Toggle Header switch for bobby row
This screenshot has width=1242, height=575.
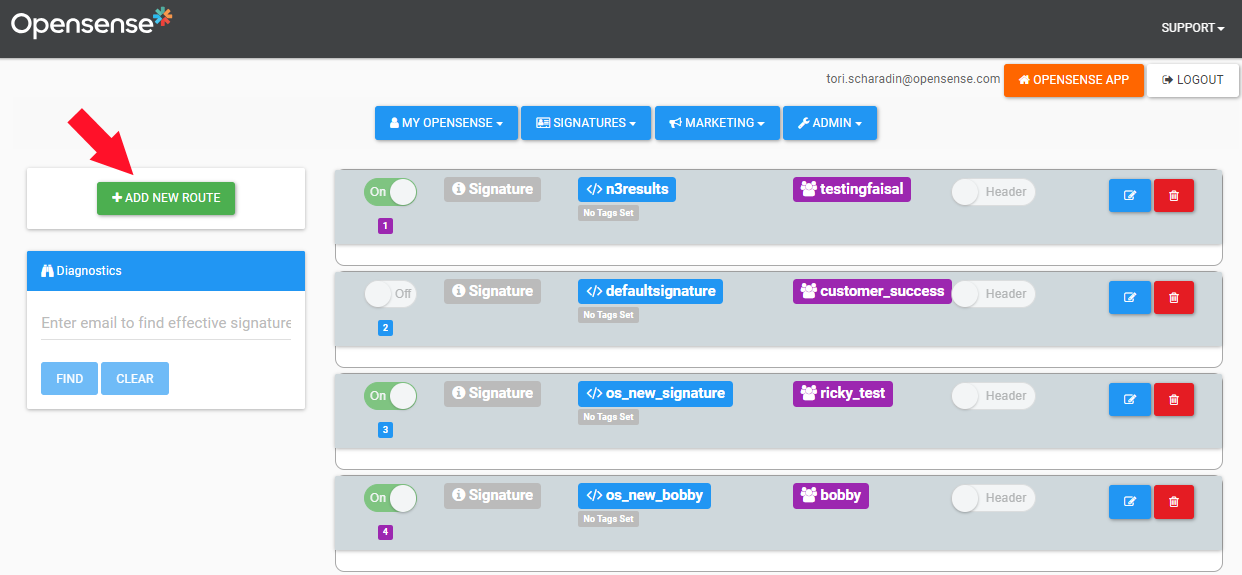point(993,498)
